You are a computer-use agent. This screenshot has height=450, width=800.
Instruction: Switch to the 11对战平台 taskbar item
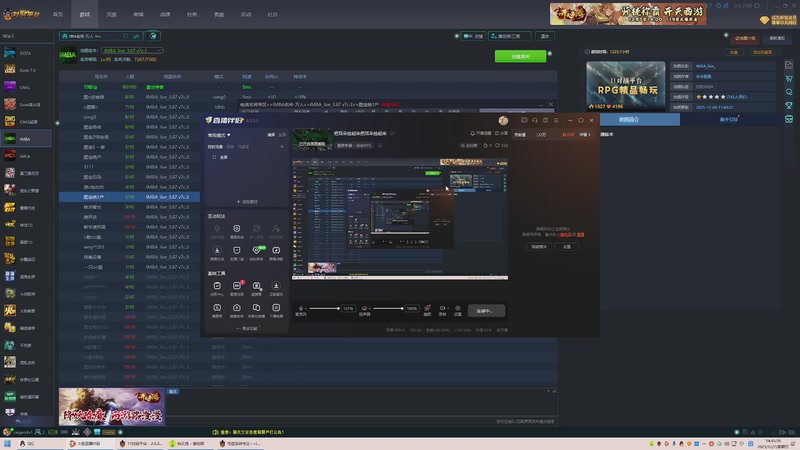(140, 443)
